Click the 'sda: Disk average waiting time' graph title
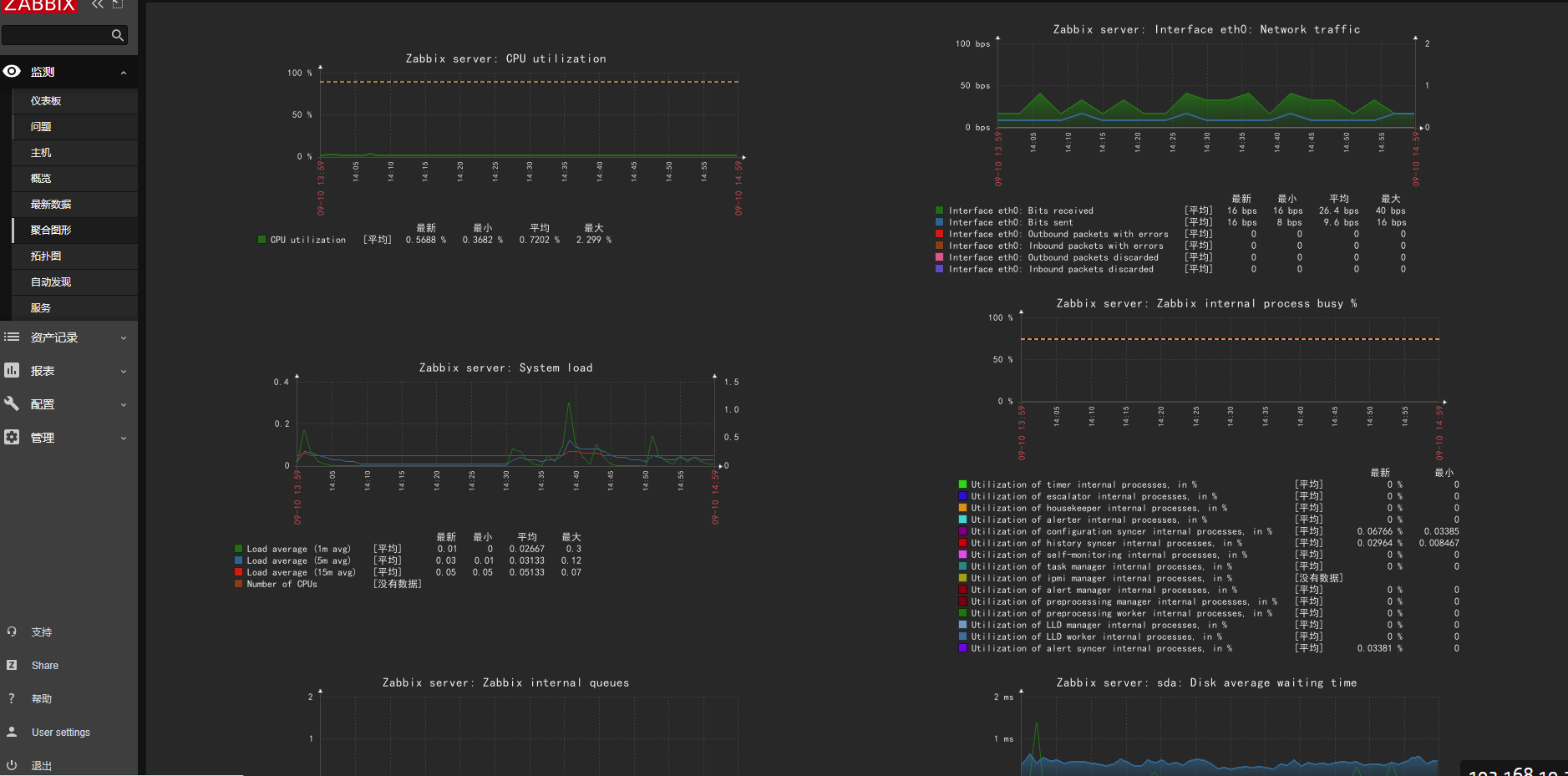This screenshot has height=776, width=1568. tap(1206, 682)
